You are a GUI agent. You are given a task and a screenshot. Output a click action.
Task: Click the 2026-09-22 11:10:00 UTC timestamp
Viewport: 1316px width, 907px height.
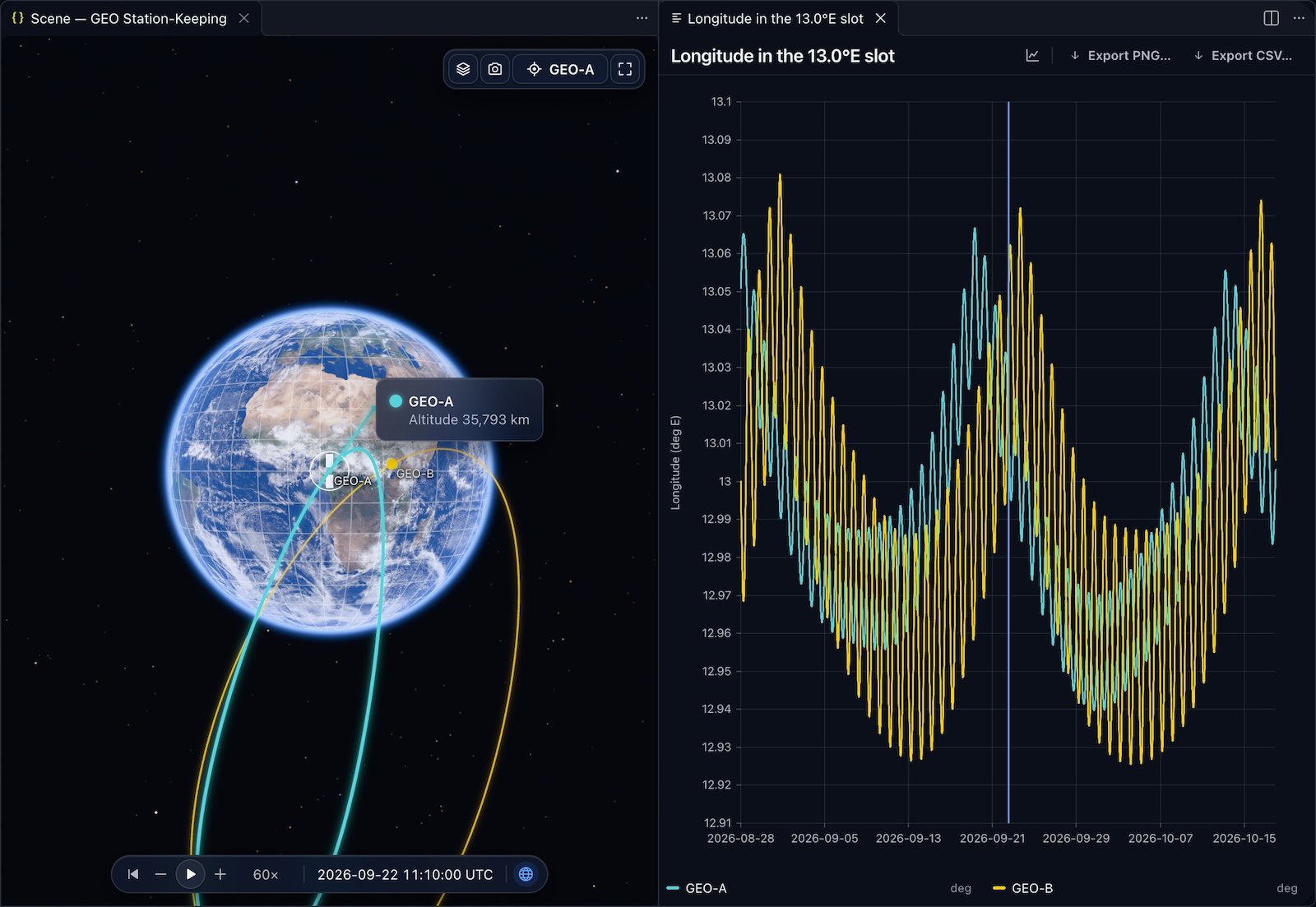click(x=405, y=875)
